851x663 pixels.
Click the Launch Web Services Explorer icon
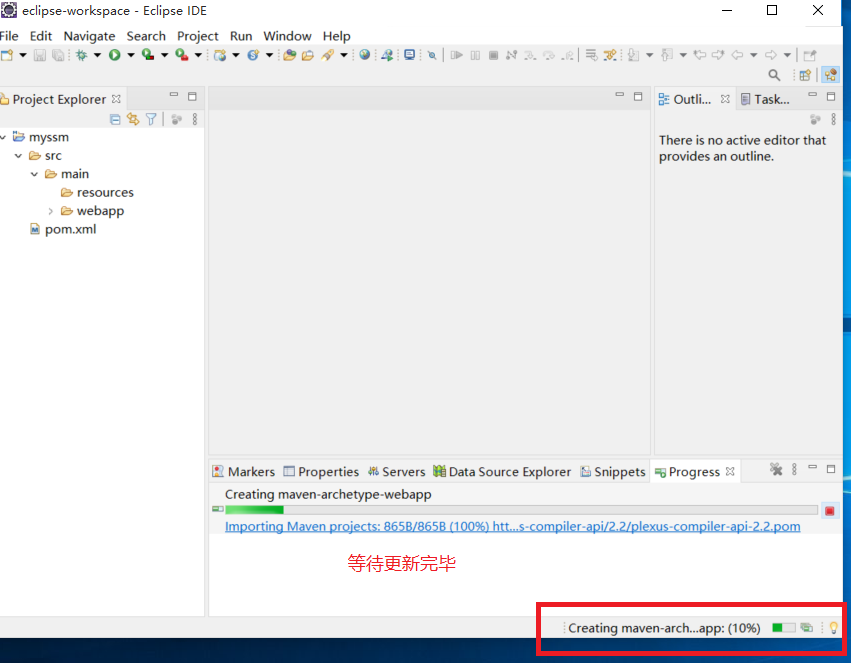click(387, 55)
